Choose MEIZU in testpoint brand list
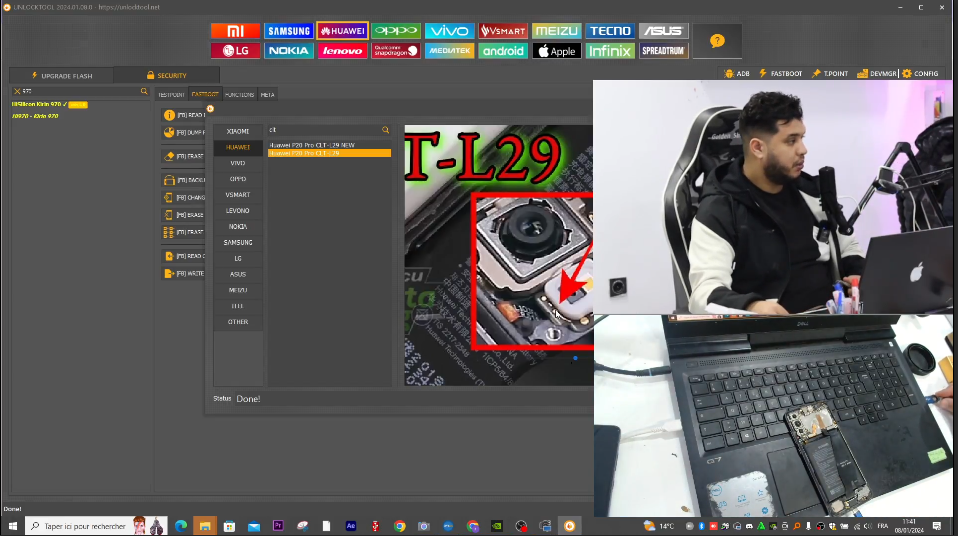958x536 pixels. click(x=238, y=290)
